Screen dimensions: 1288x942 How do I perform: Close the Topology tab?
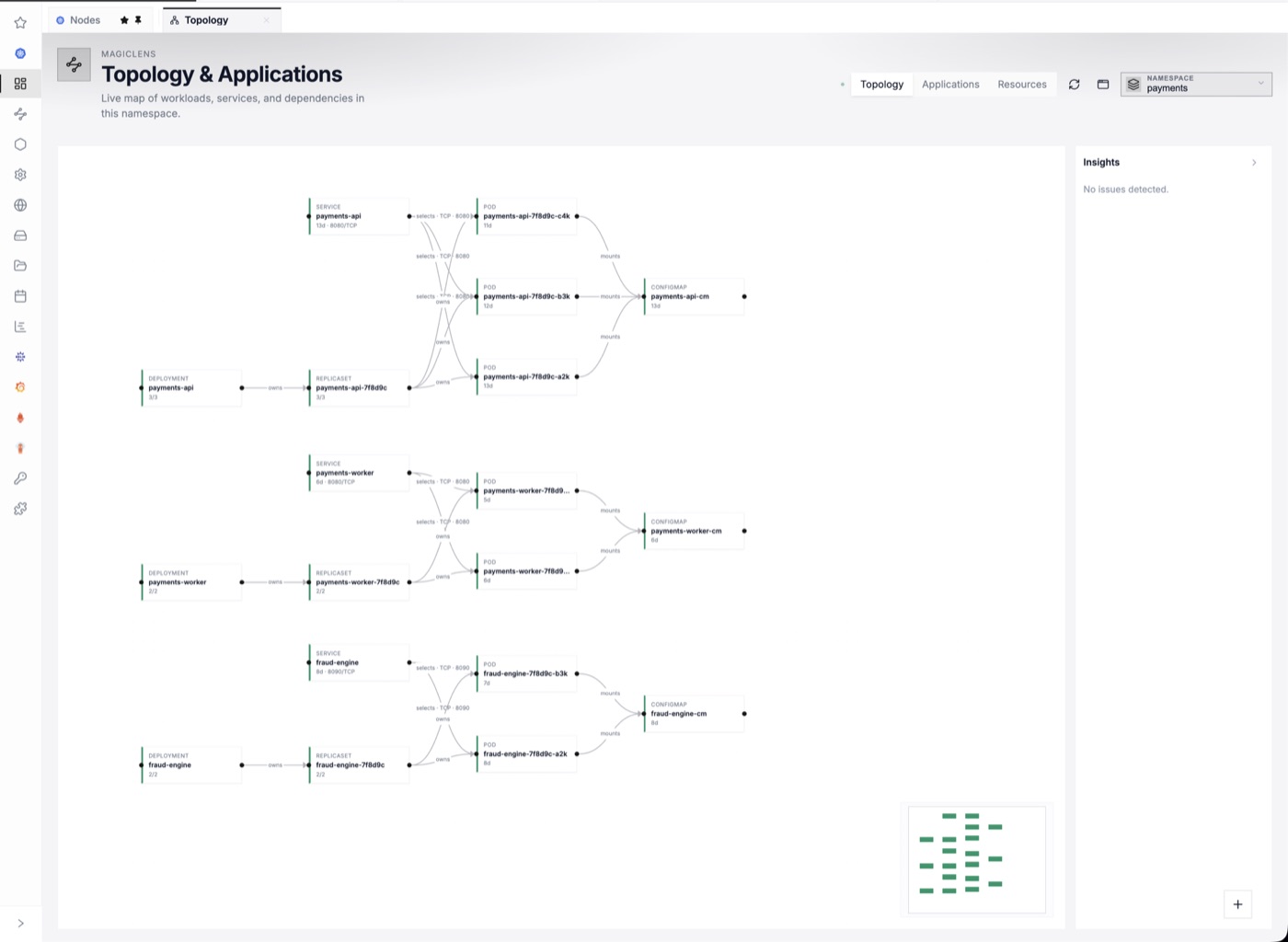tap(267, 20)
